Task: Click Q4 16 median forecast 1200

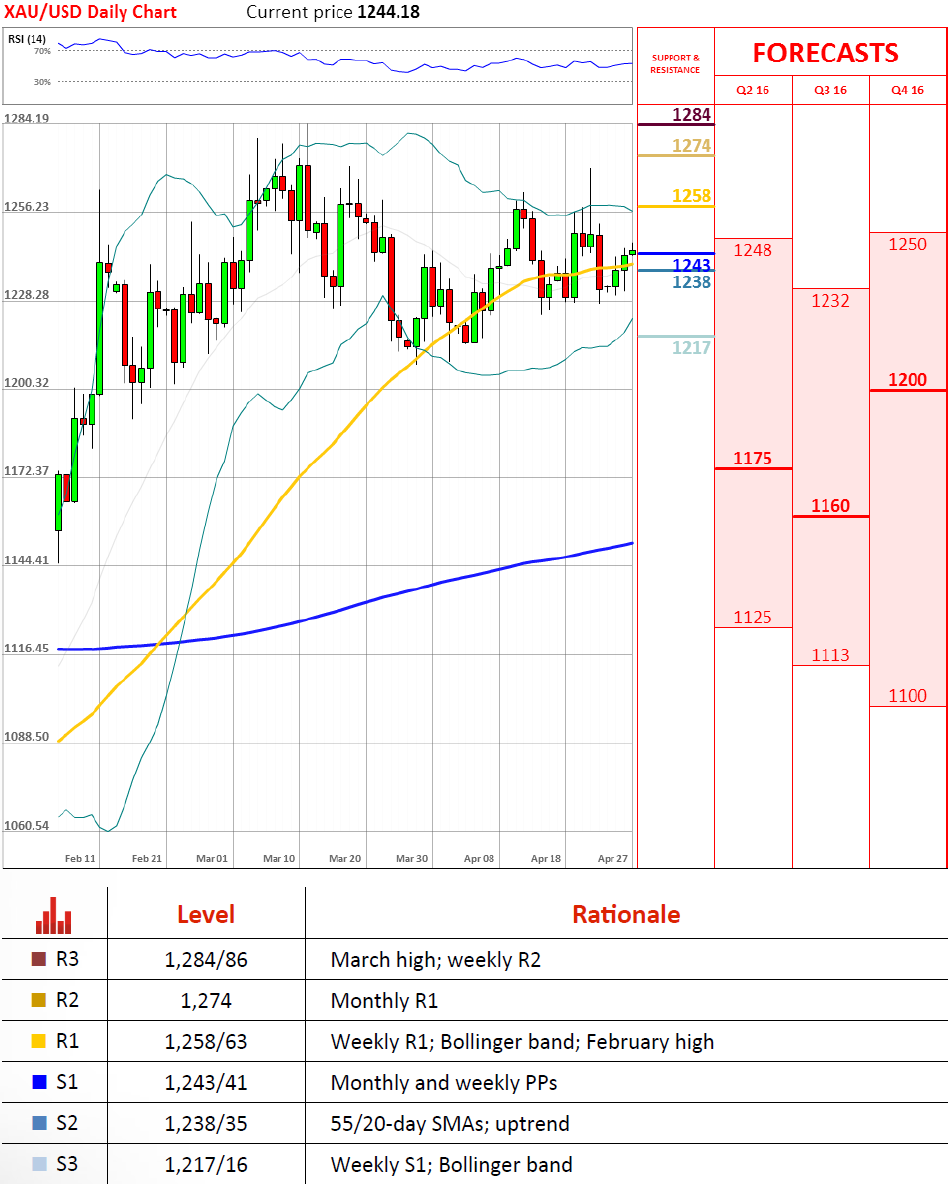Action: coord(907,380)
